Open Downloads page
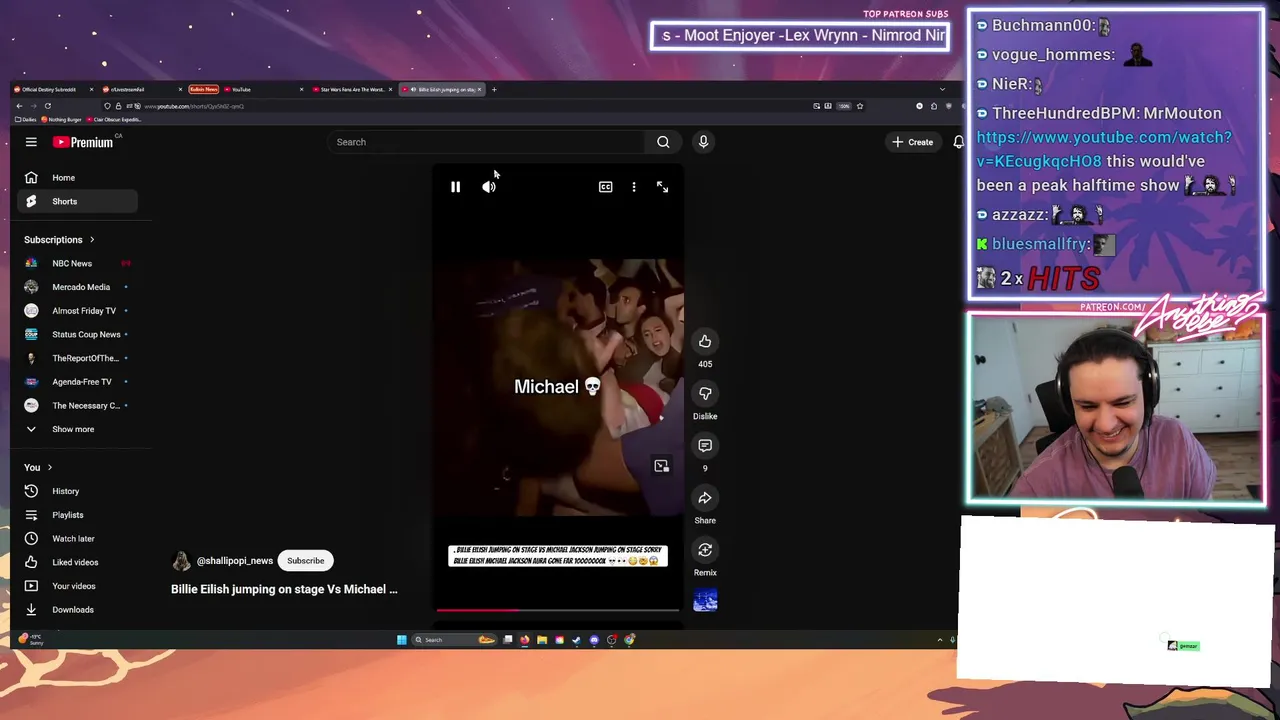 [76, 610]
